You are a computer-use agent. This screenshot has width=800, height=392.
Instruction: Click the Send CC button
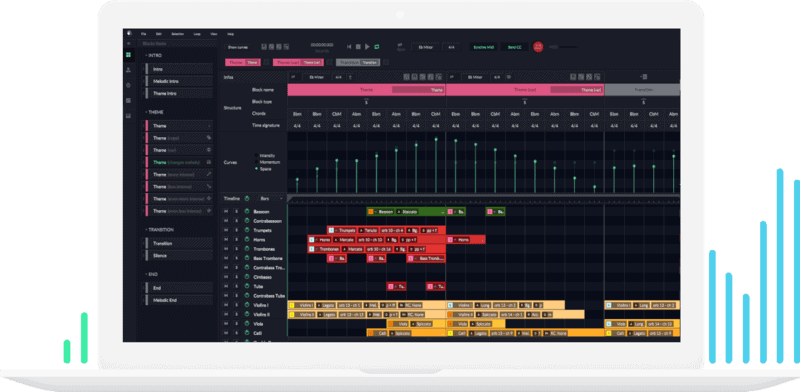click(x=514, y=47)
